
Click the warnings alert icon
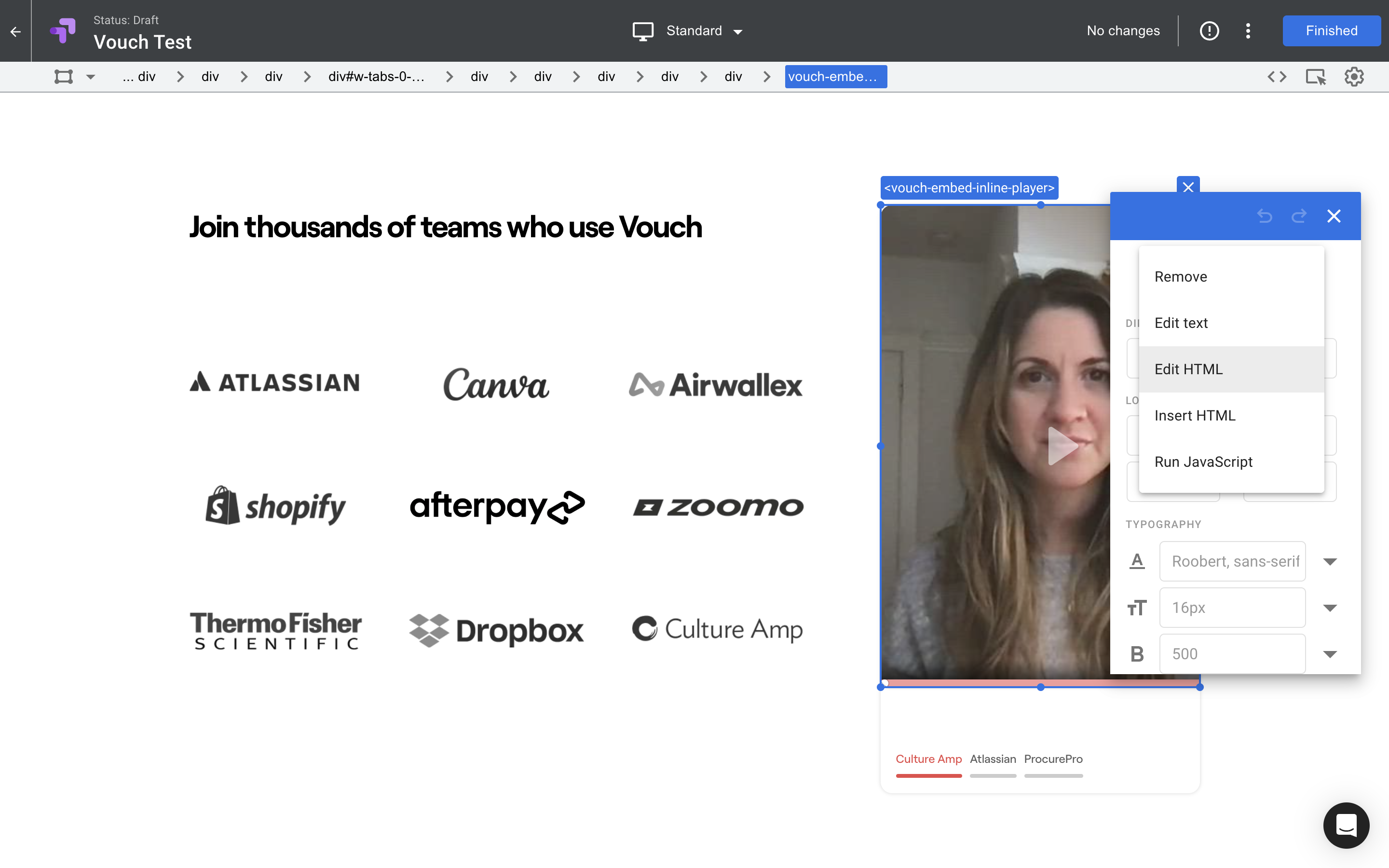tap(1209, 31)
